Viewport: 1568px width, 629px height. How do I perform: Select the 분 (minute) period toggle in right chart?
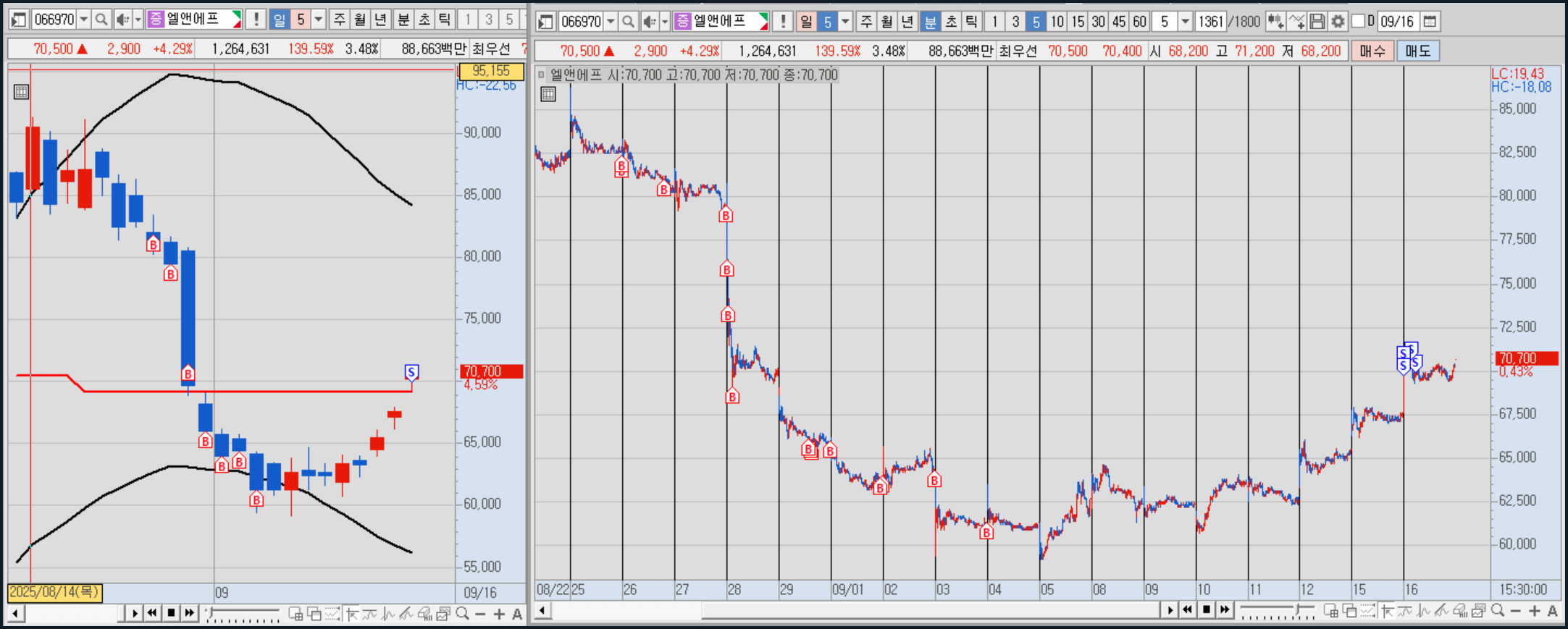pyautogui.click(x=930, y=22)
